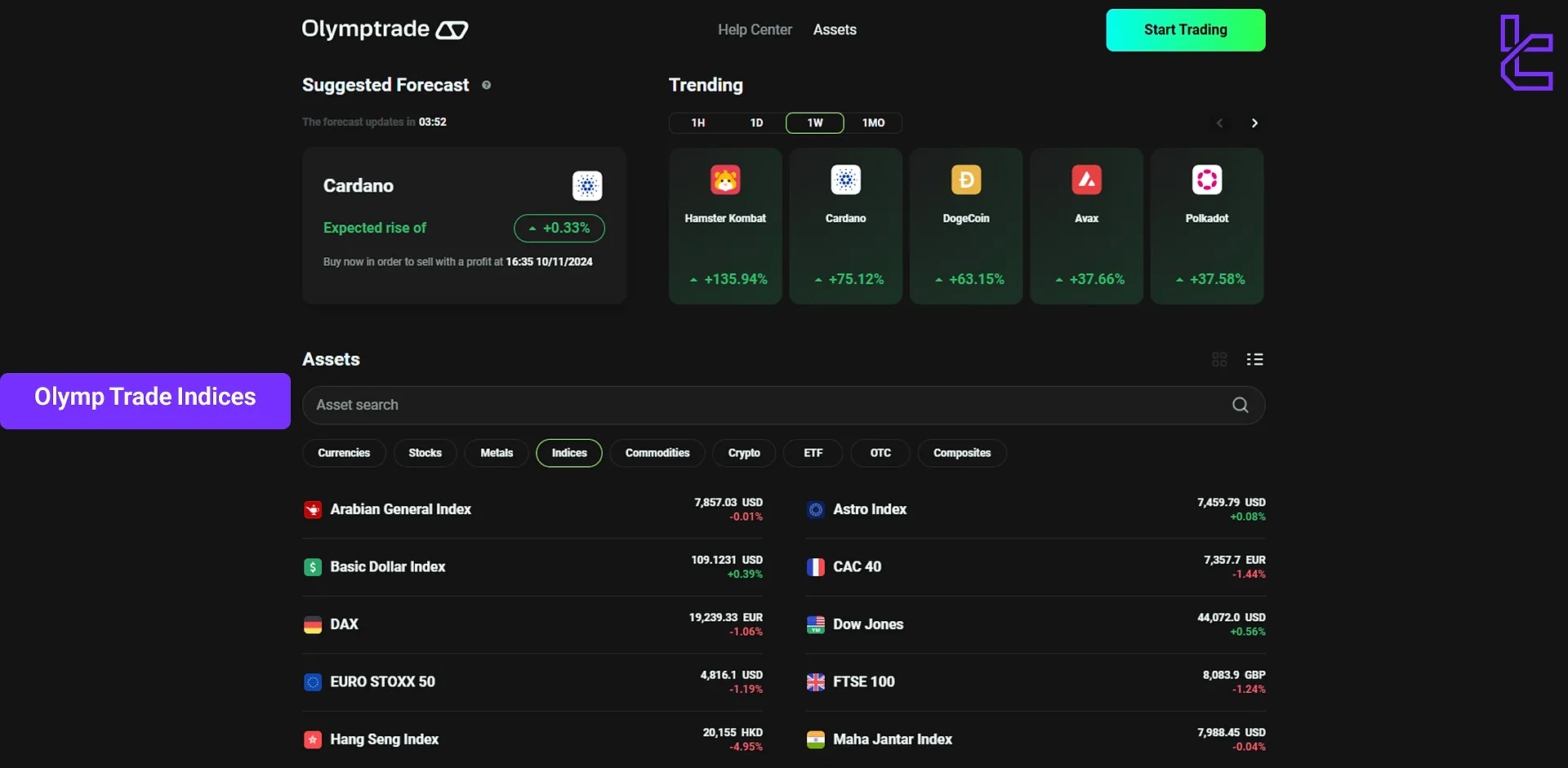Open the Assets navigation link
This screenshot has width=1568, height=768.
click(835, 30)
